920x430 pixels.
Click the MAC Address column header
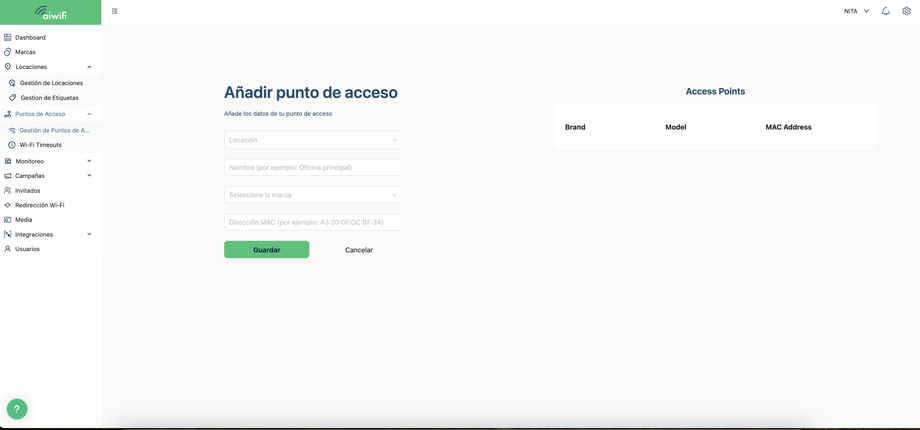click(789, 127)
